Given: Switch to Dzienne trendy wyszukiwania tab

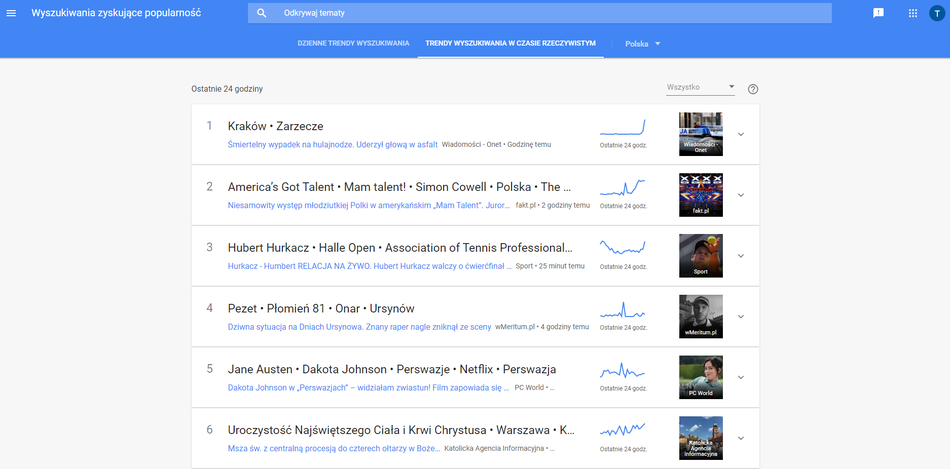Looking at the screenshot, I should click(x=353, y=44).
